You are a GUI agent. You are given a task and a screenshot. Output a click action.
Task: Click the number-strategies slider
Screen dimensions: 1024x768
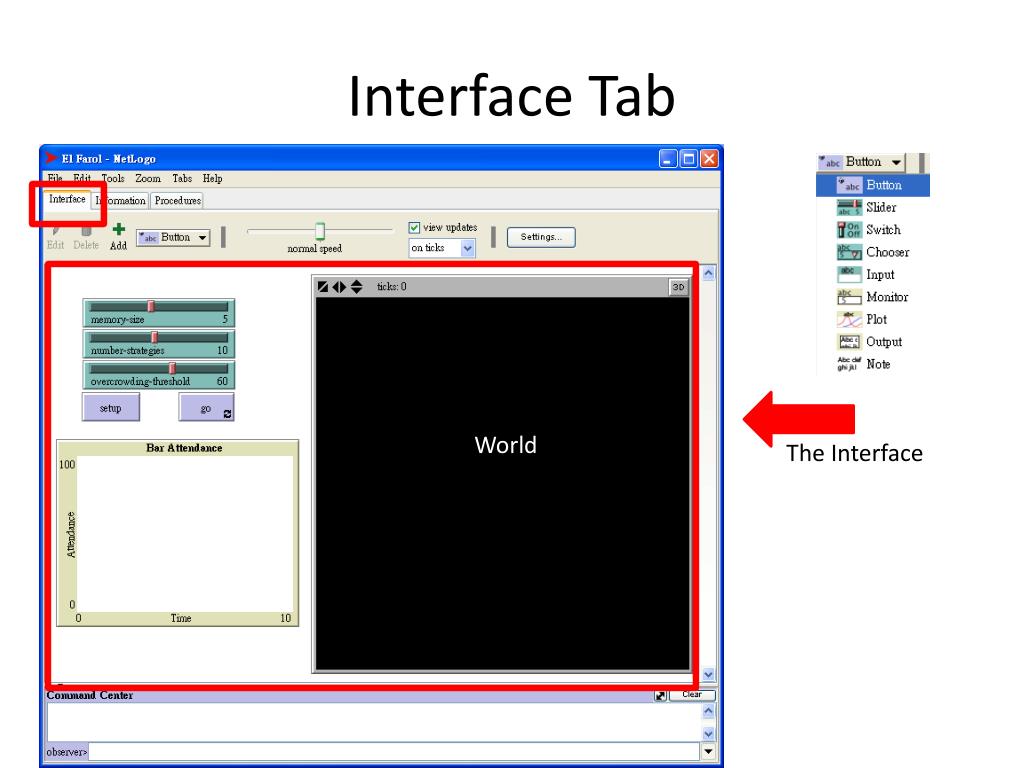pos(159,344)
